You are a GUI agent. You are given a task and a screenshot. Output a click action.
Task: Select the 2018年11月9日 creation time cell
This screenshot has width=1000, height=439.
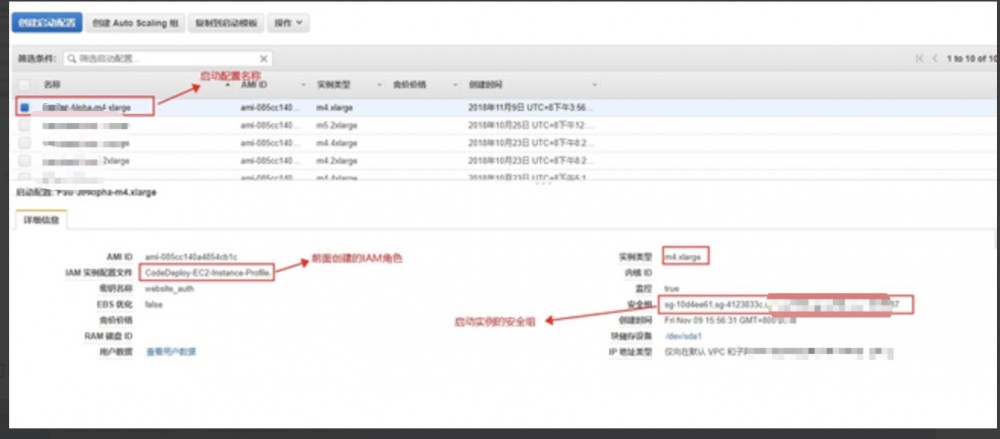click(x=531, y=108)
